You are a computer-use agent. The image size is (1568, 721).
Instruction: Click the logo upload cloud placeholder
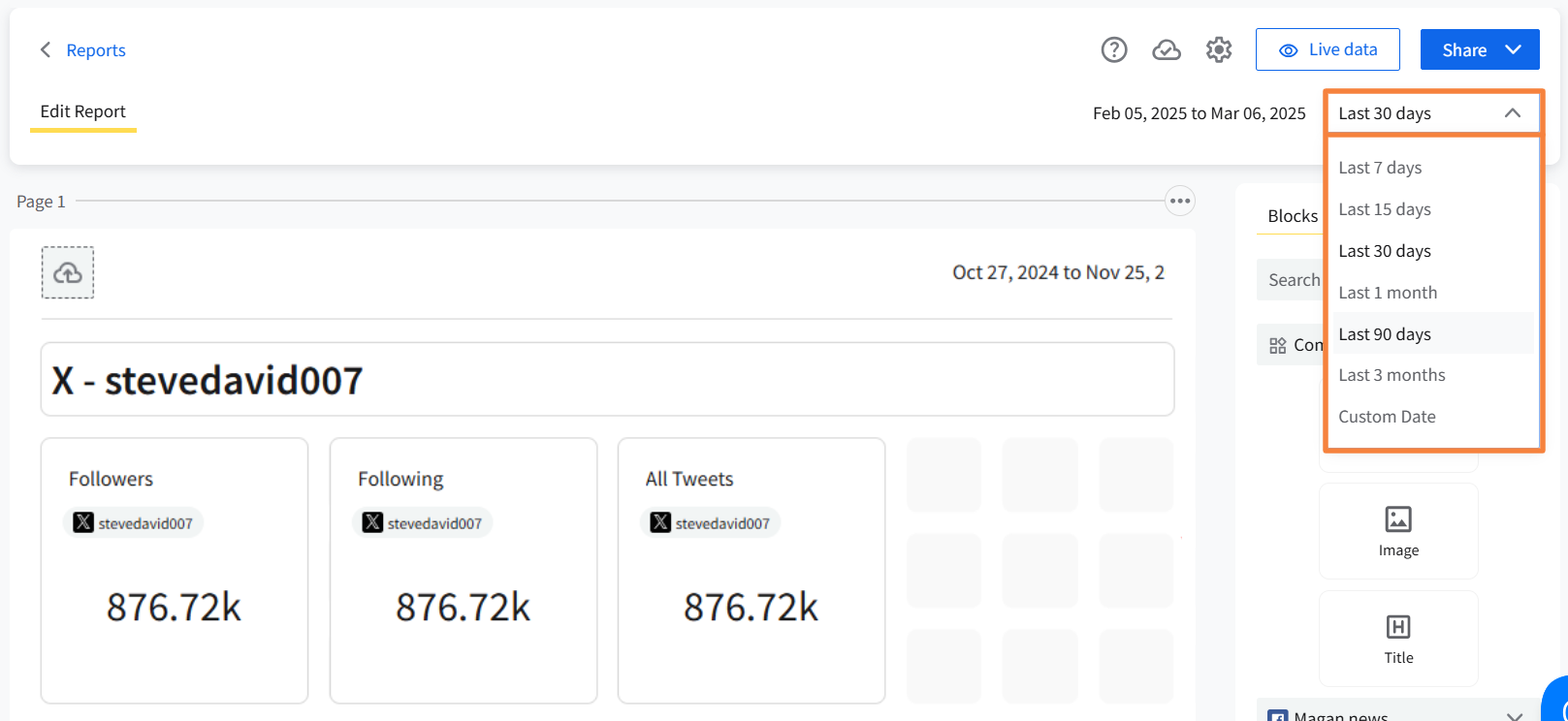click(68, 272)
